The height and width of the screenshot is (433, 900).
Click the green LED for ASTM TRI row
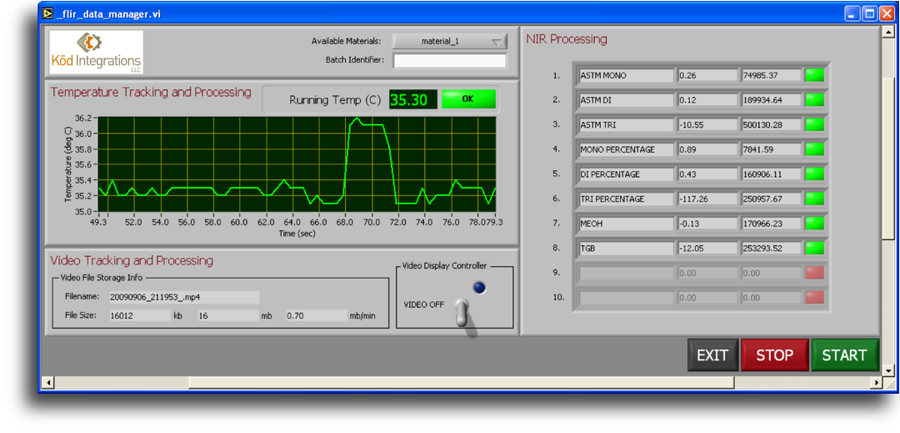coord(815,124)
